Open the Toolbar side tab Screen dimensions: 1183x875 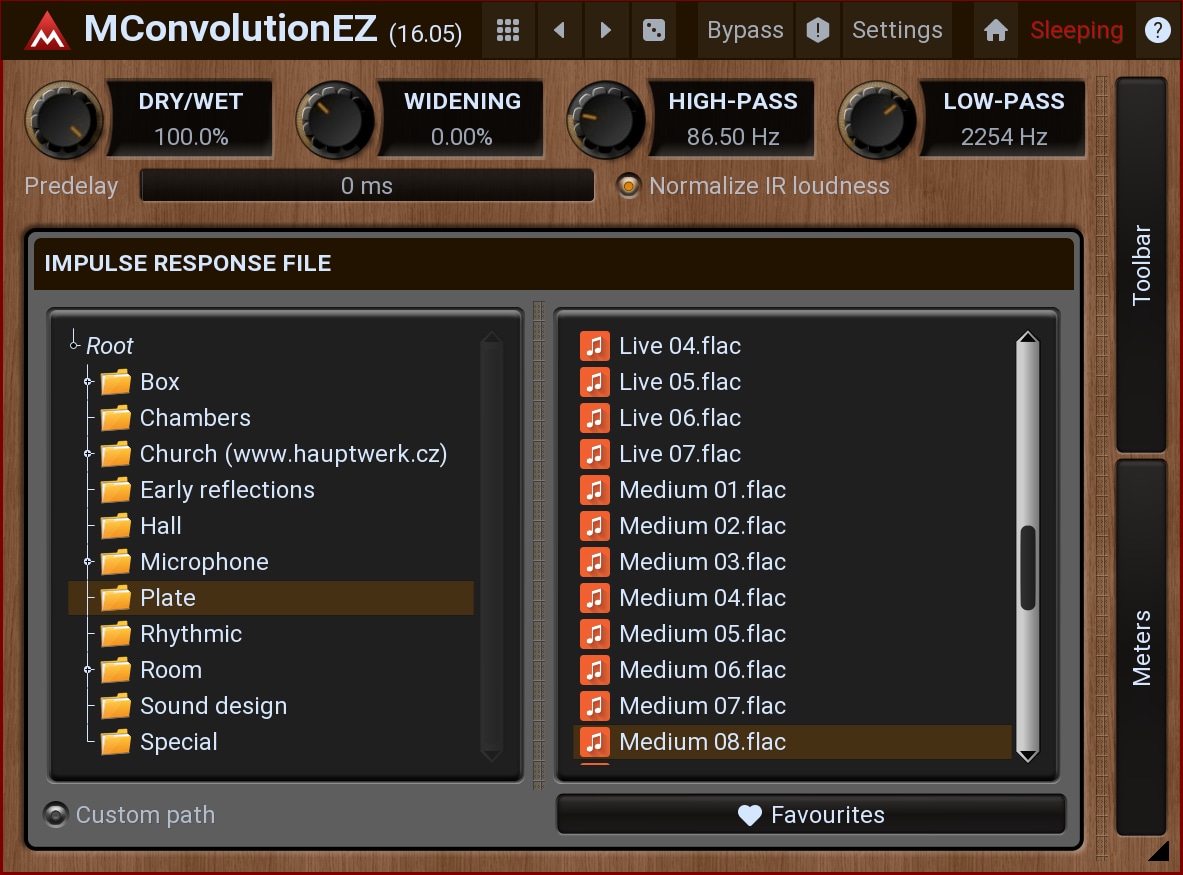coord(1141,264)
